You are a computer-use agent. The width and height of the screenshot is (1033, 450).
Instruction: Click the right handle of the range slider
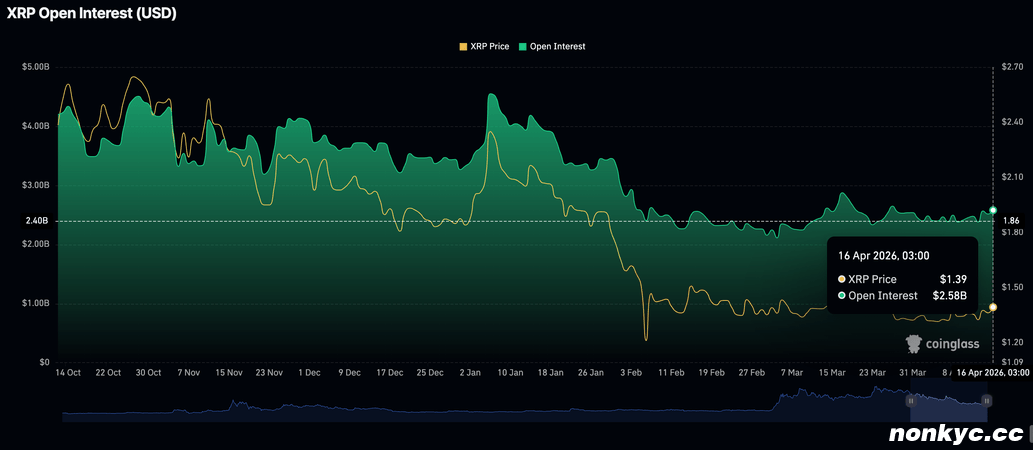tap(987, 400)
